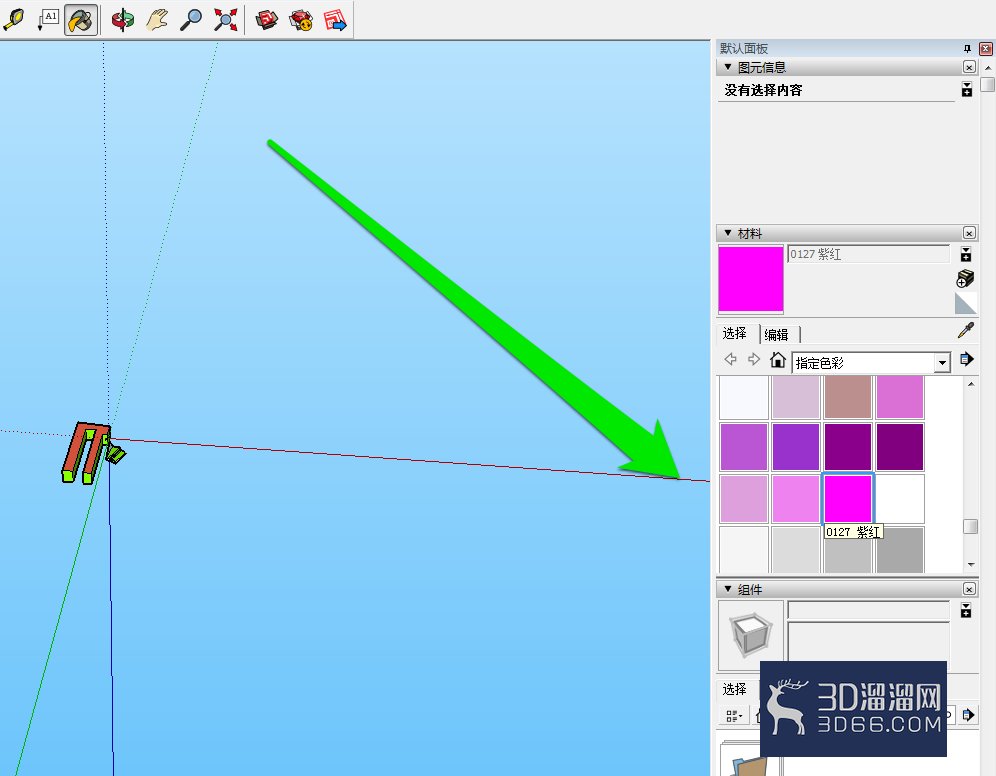
Task: Collapse the Components (组件) section
Action: tap(728, 589)
